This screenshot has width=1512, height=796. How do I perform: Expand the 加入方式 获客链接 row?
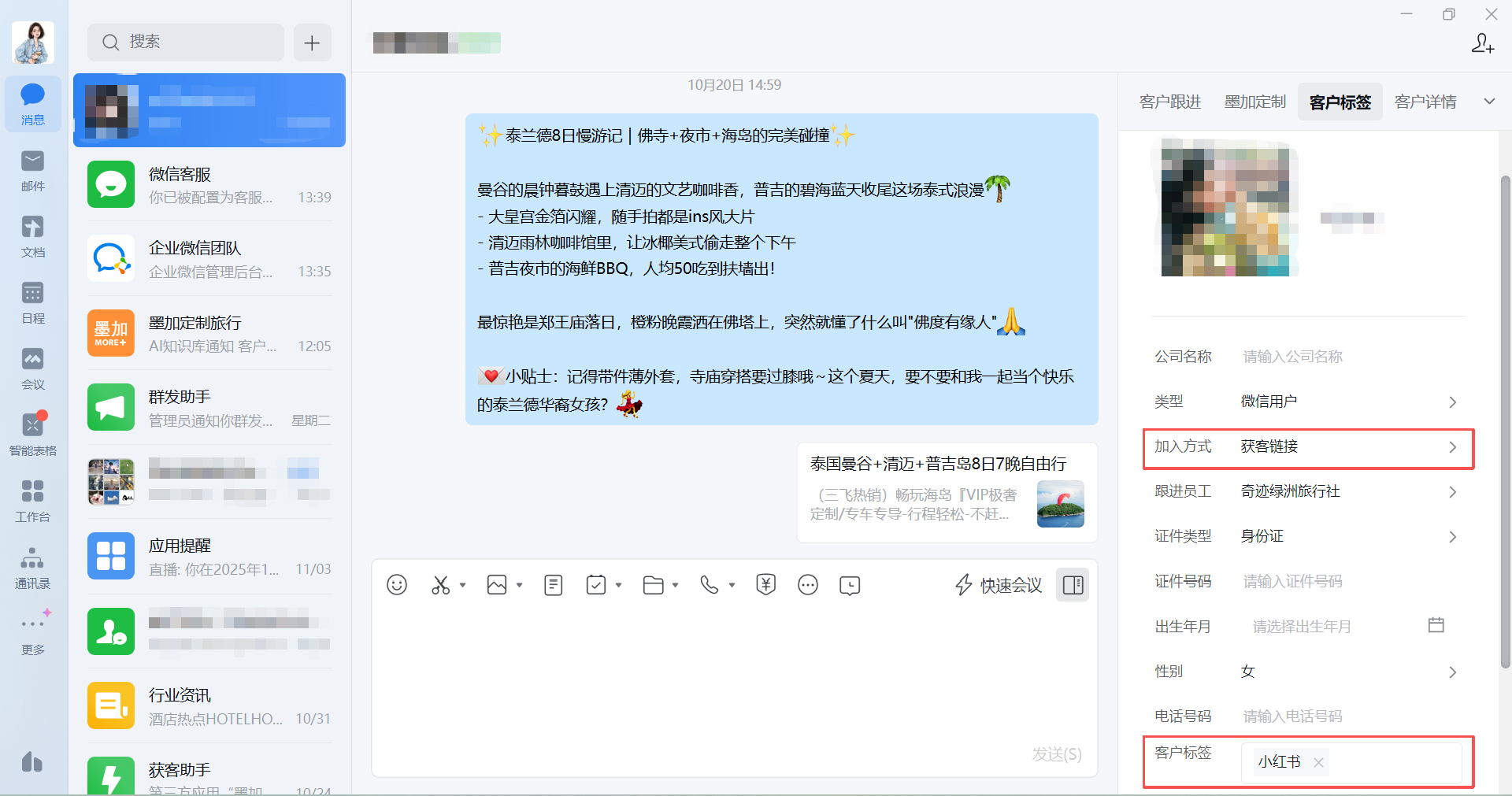pos(1308,447)
